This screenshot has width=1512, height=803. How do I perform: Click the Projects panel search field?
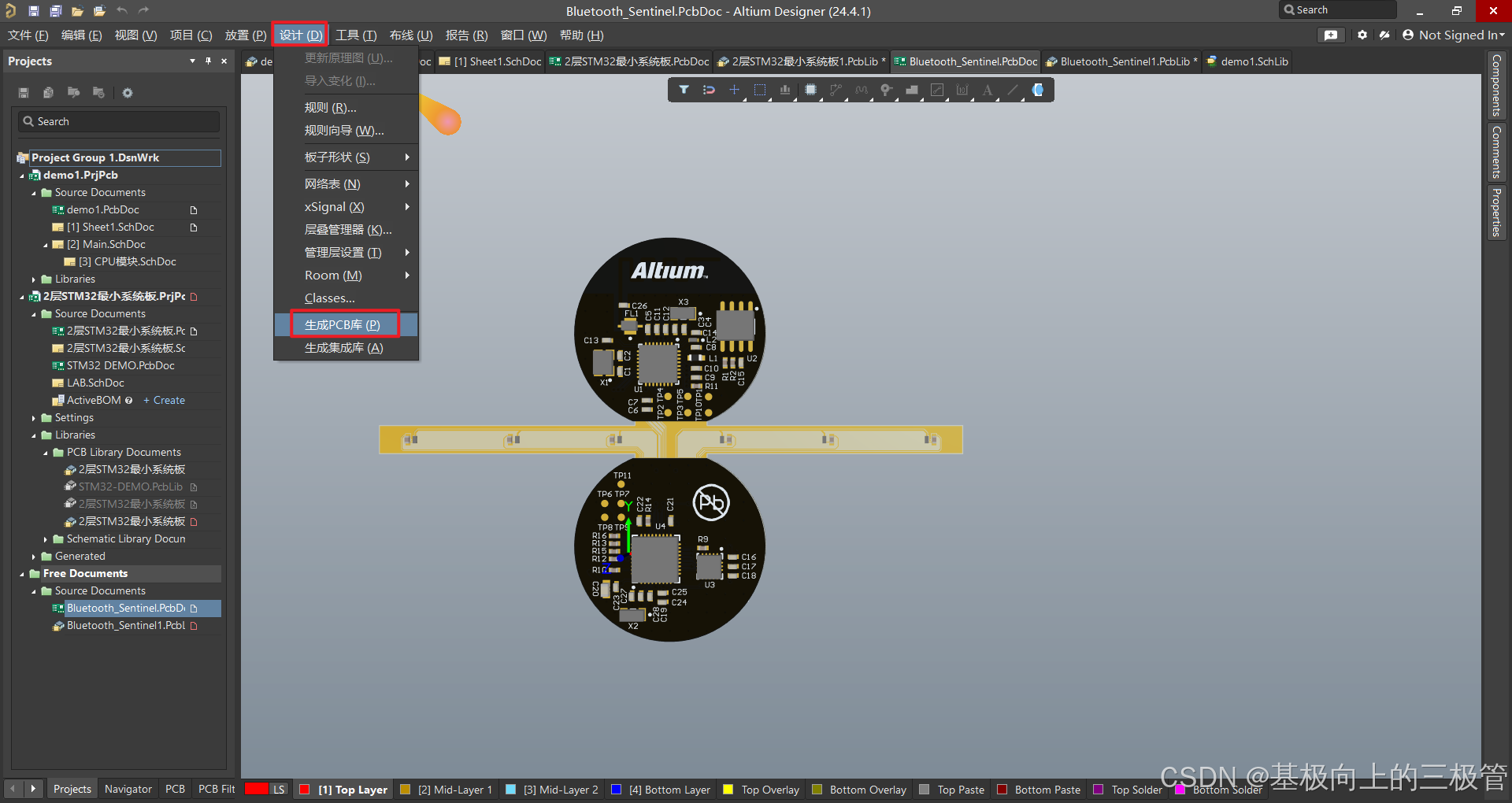coord(119,121)
